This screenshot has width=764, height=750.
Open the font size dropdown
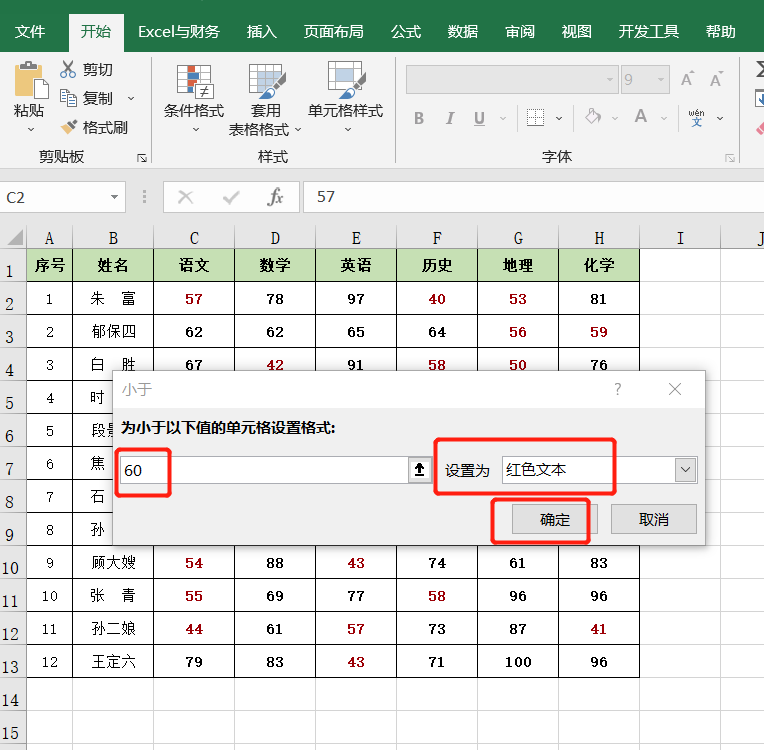pos(661,79)
